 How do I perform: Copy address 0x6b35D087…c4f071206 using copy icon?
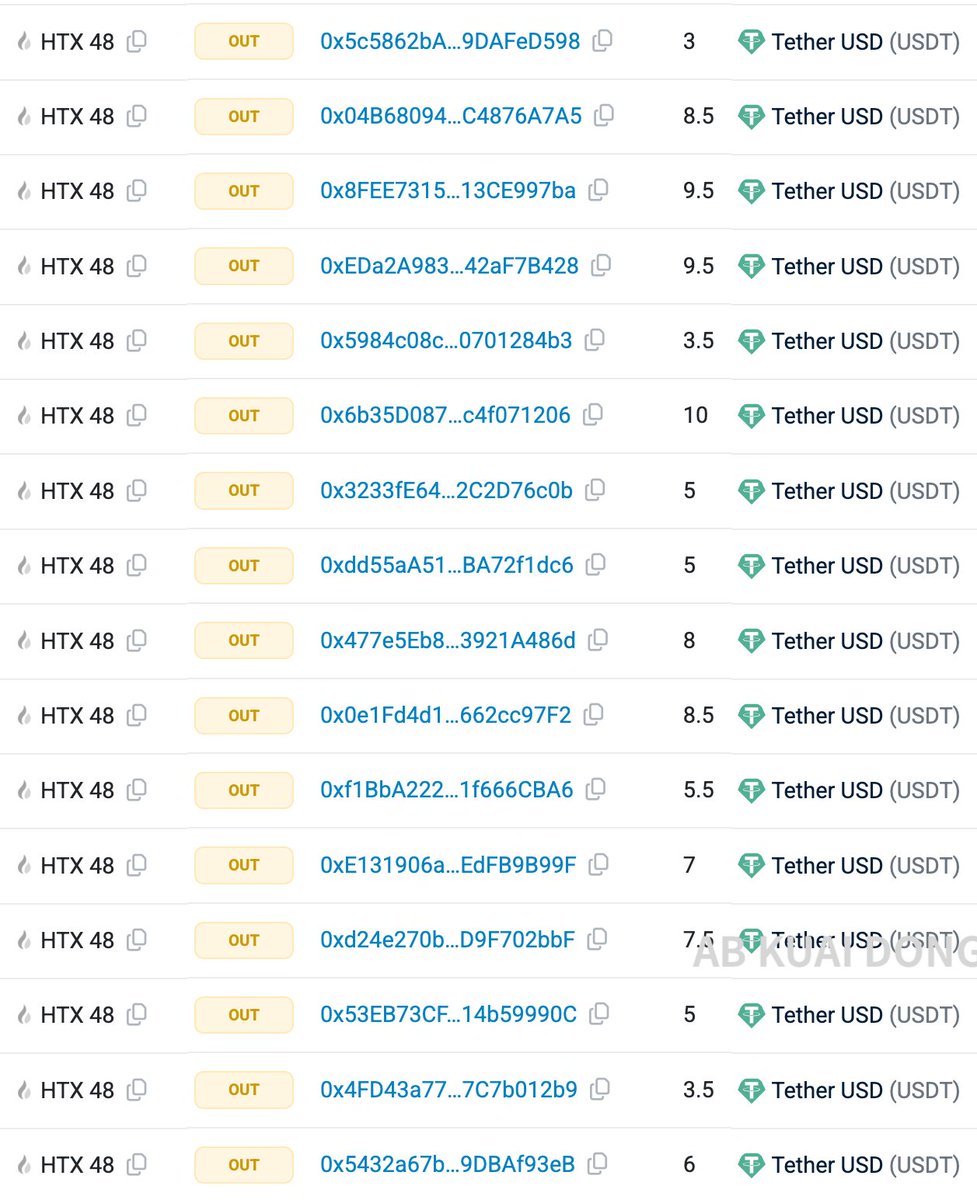click(x=592, y=415)
